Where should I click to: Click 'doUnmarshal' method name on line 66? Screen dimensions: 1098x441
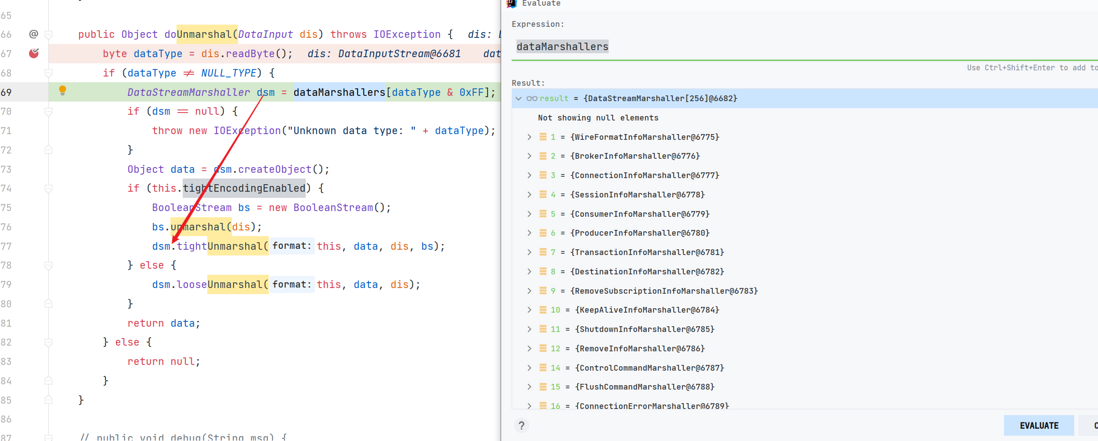(x=198, y=34)
